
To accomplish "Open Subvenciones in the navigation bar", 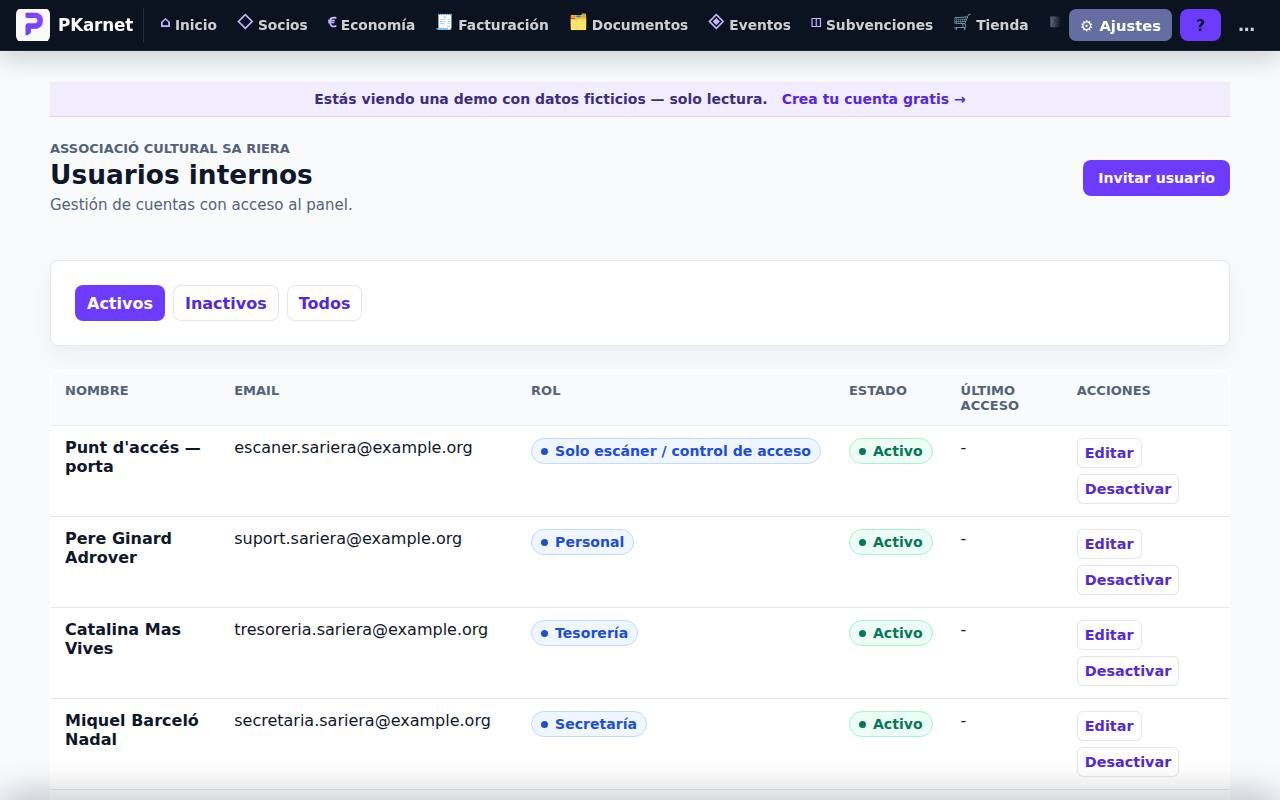I will point(871,25).
